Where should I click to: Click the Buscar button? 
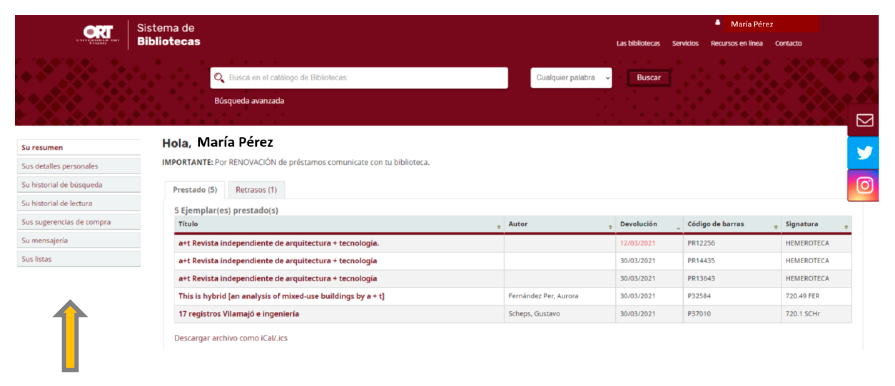click(x=648, y=78)
